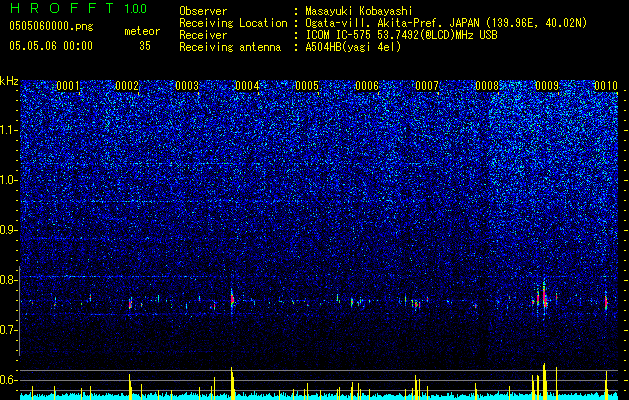
Task: Click the 0.8 kHz axis label
Action: coord(9,280)
